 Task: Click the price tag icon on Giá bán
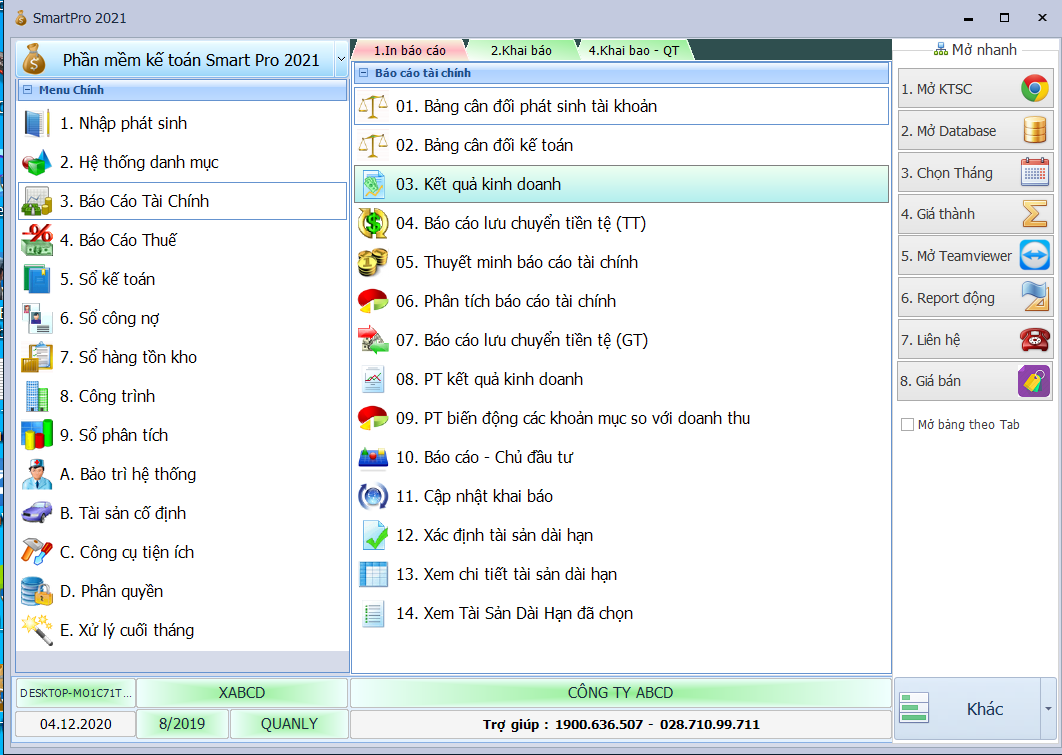[1034, 381]
